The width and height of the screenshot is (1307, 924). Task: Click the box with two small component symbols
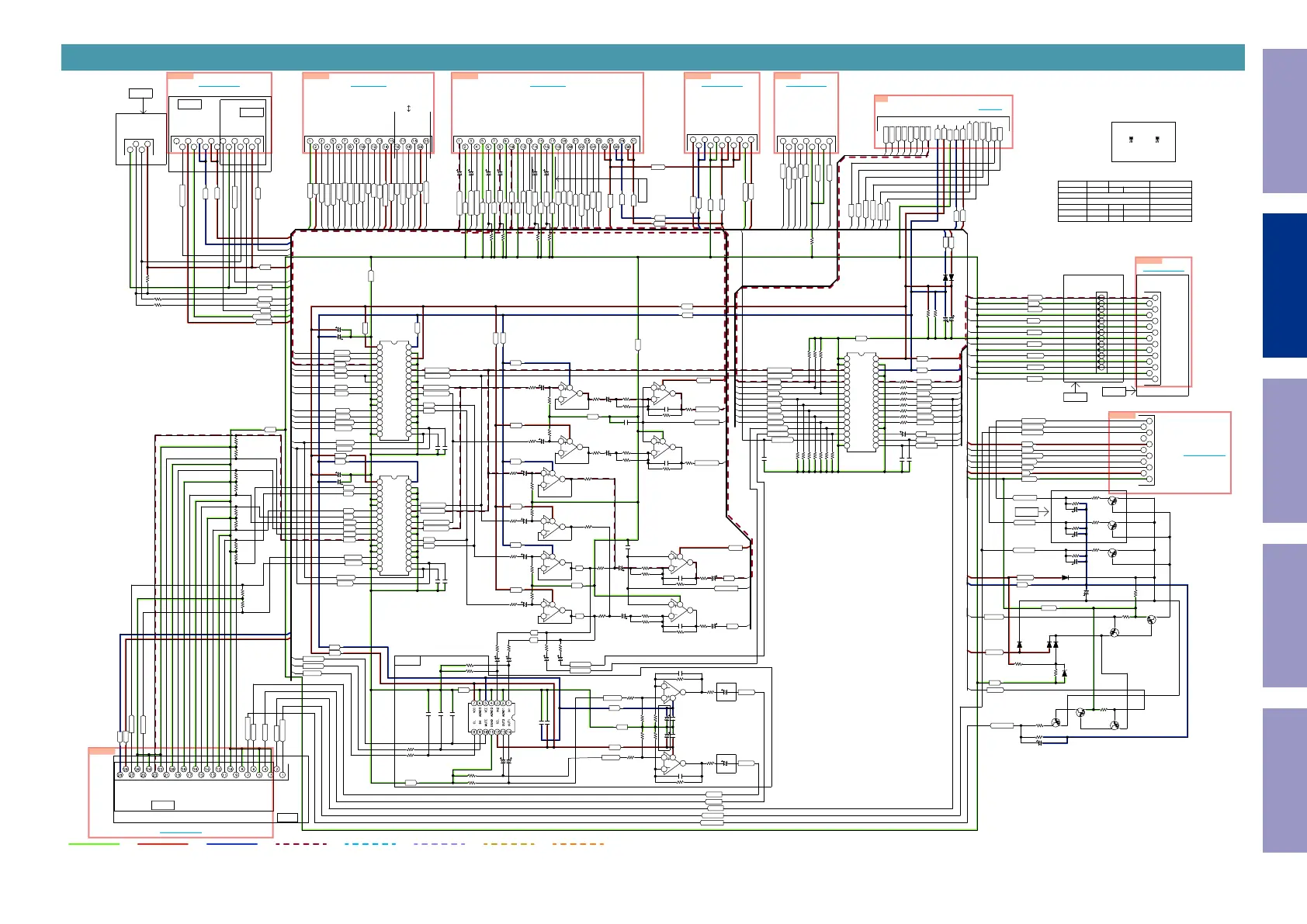[1142, 141]
